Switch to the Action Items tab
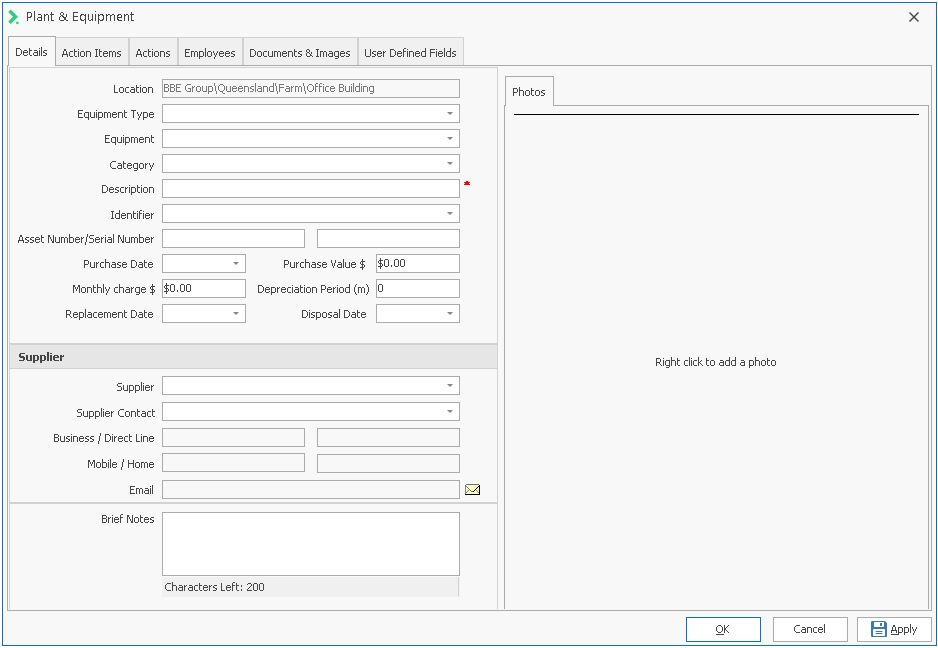Screen dimensions: 938x648 92,53
